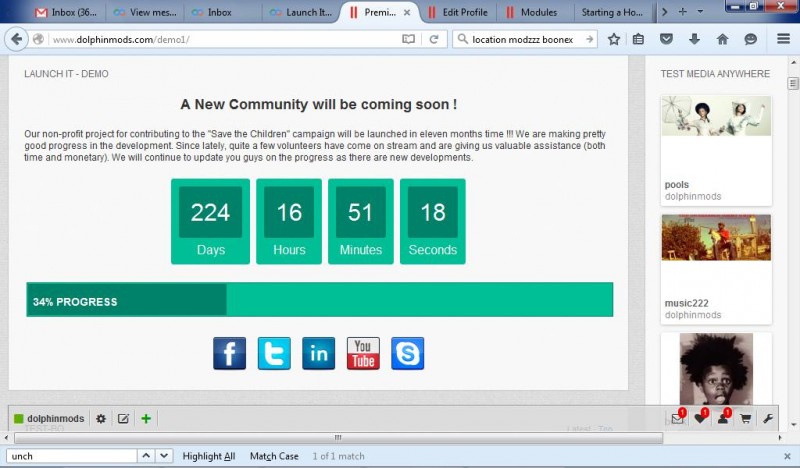The width and height of the screenshot is (800, 468).
Task: Switch to Launch It... tab
Action: click(301, 12)
